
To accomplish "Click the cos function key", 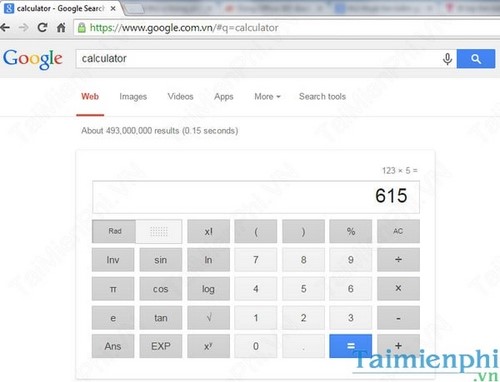I will (x=161, y=289).
